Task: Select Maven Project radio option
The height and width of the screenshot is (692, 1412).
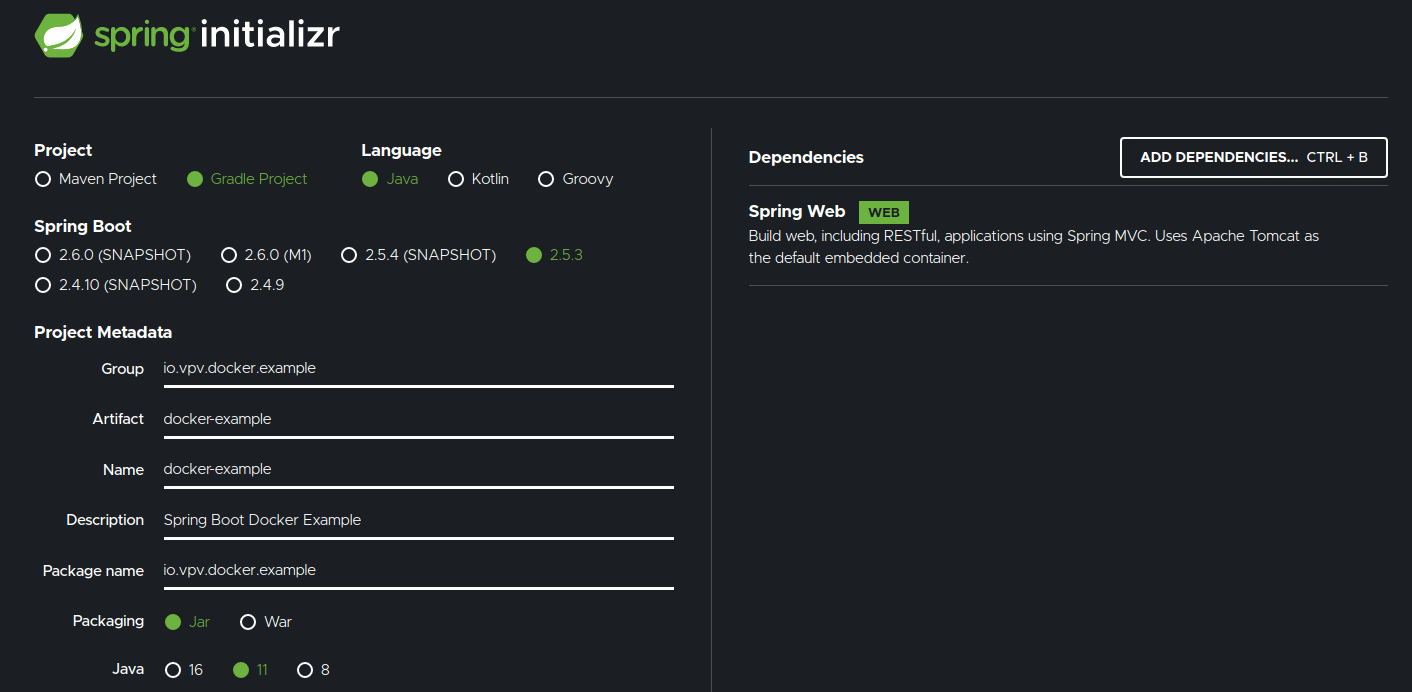Action: point(96,179)
